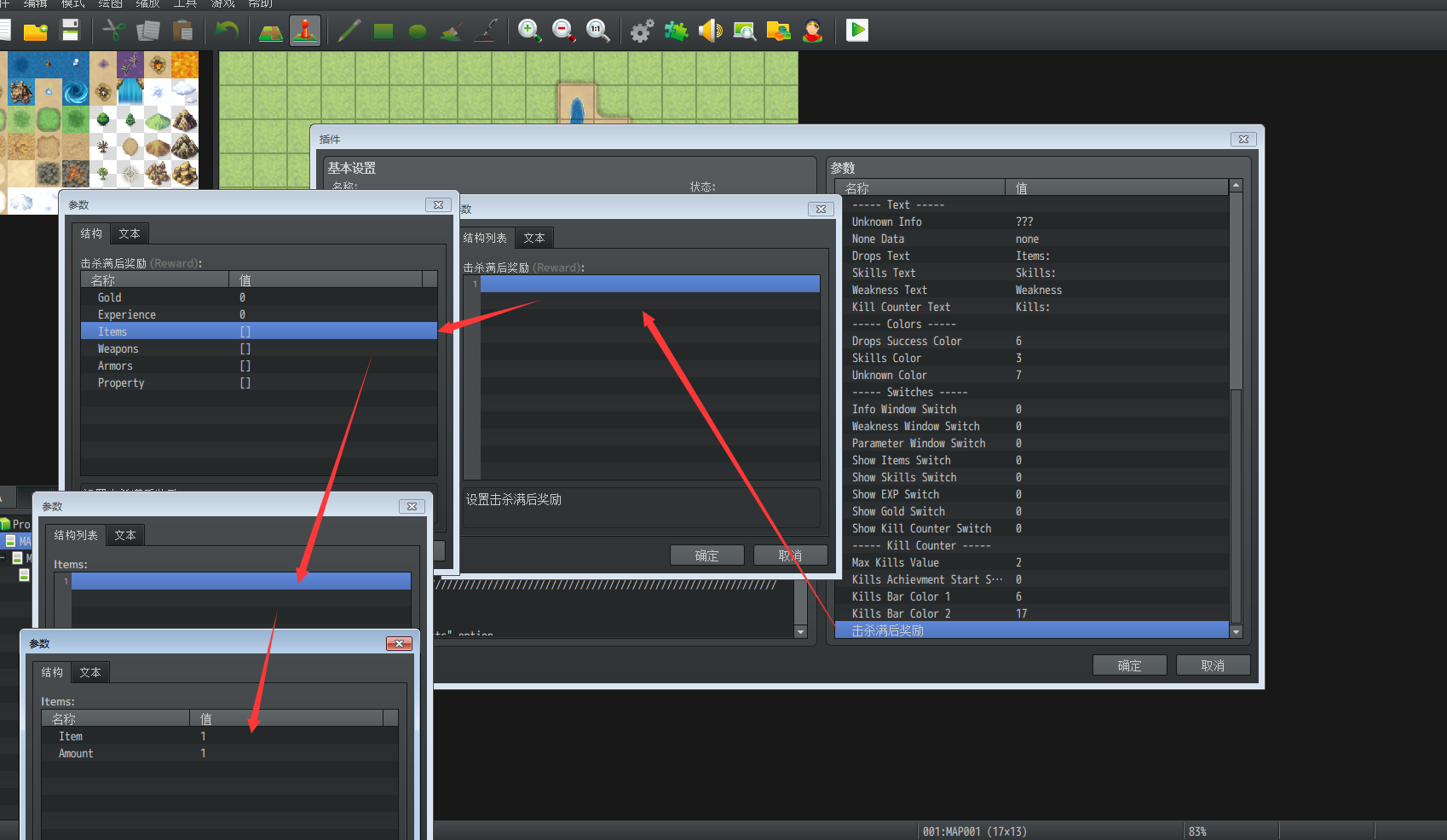Open the Event Searcher icon

[745, 32]
